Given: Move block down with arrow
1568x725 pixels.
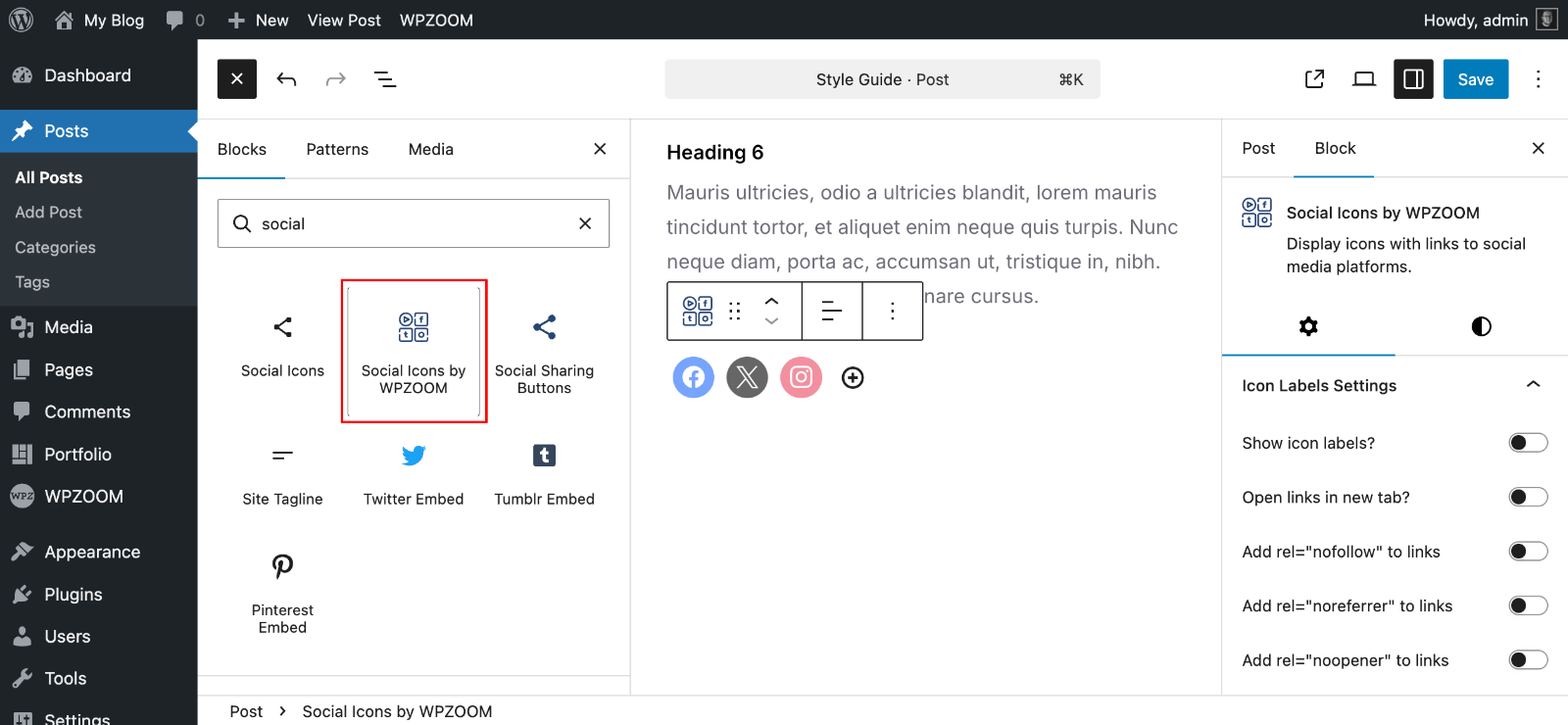Looking at the screenshot, I should (771, 321).
